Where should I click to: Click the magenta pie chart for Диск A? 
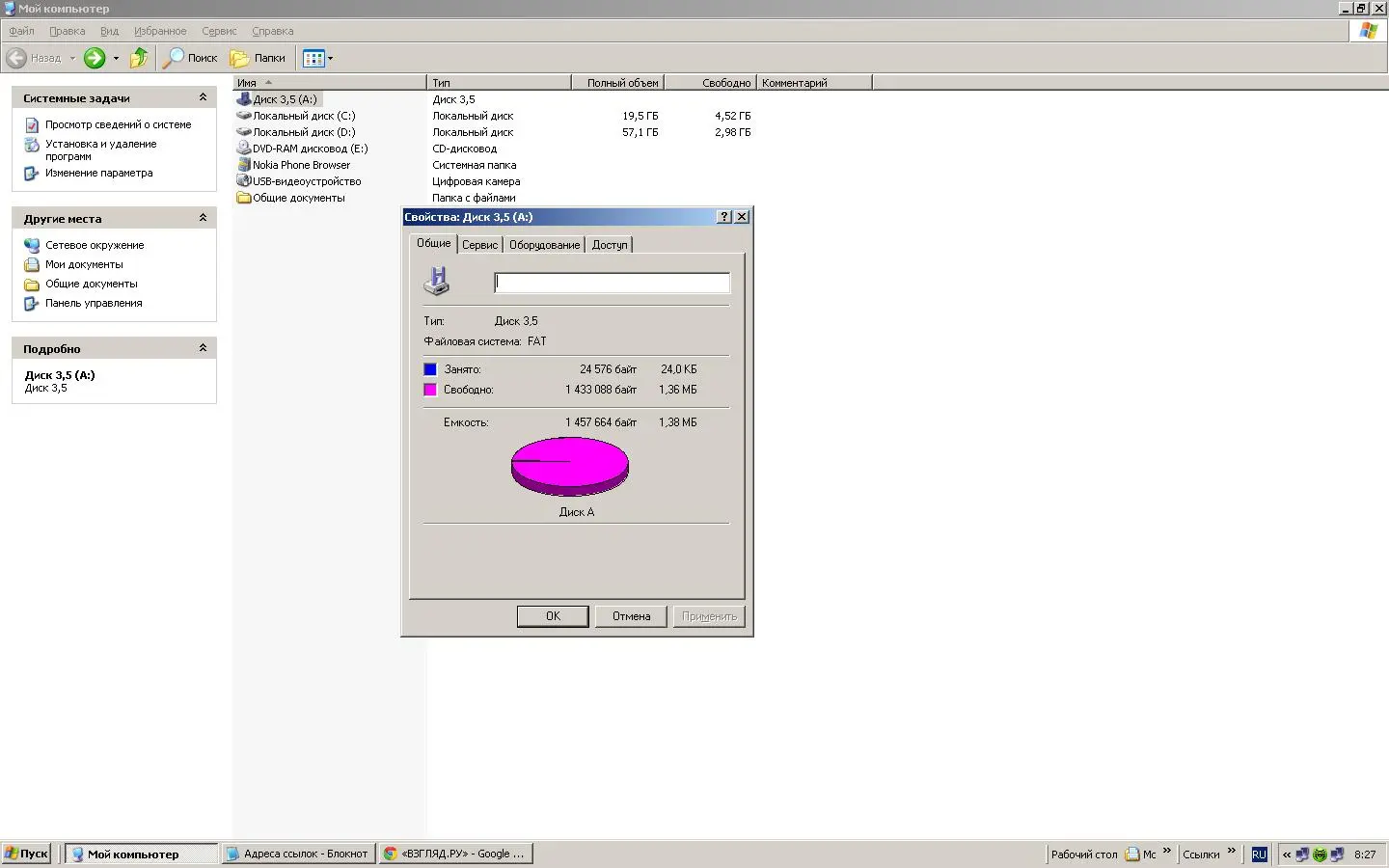[x=570, y=466]
